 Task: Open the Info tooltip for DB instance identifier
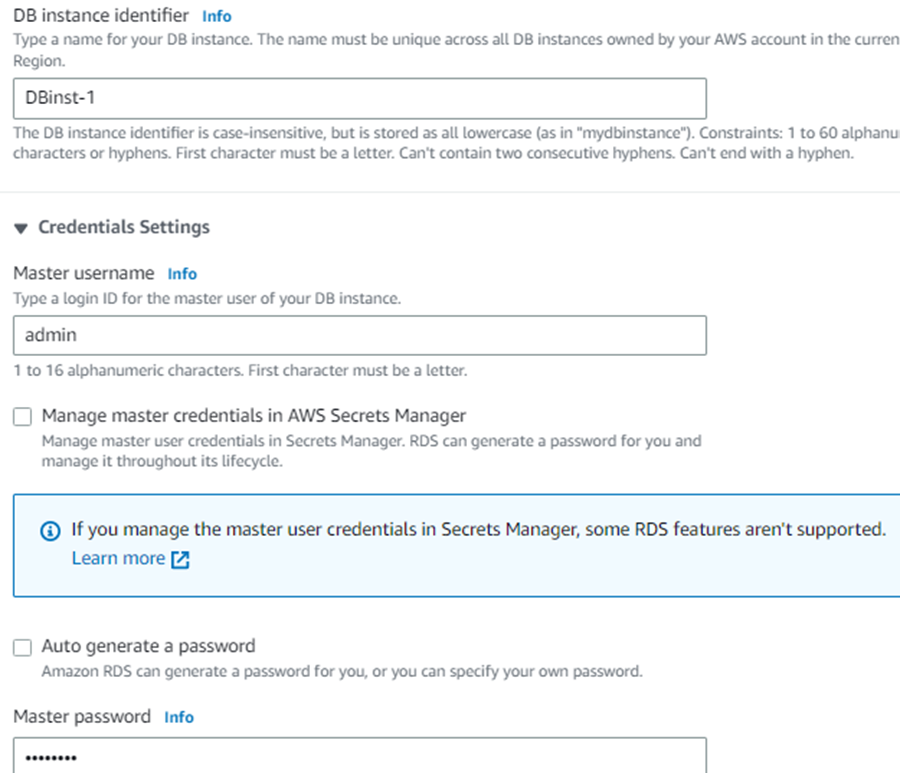[216, 15]
